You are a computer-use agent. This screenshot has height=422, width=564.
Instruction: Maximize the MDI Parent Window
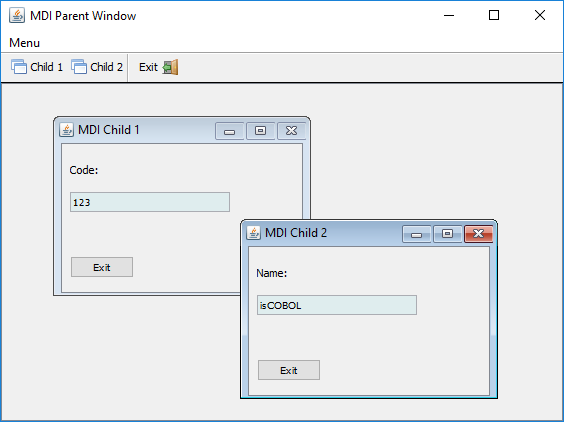tap(494, 15)
